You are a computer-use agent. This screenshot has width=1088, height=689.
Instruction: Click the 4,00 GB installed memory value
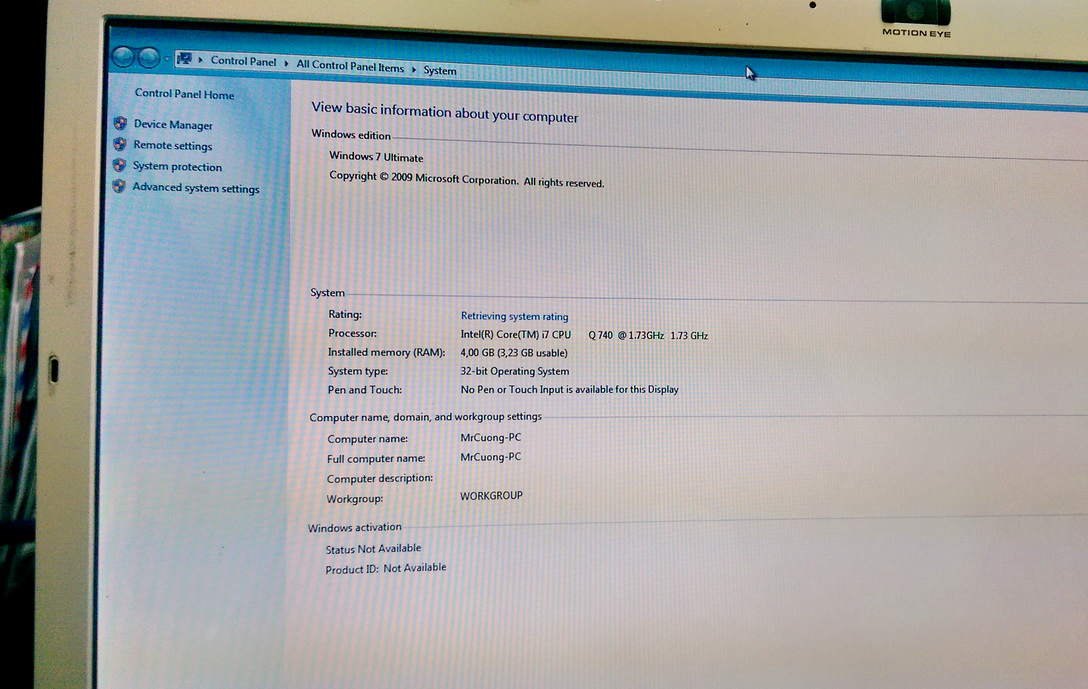pyautogui.click(x=513, y=352)
